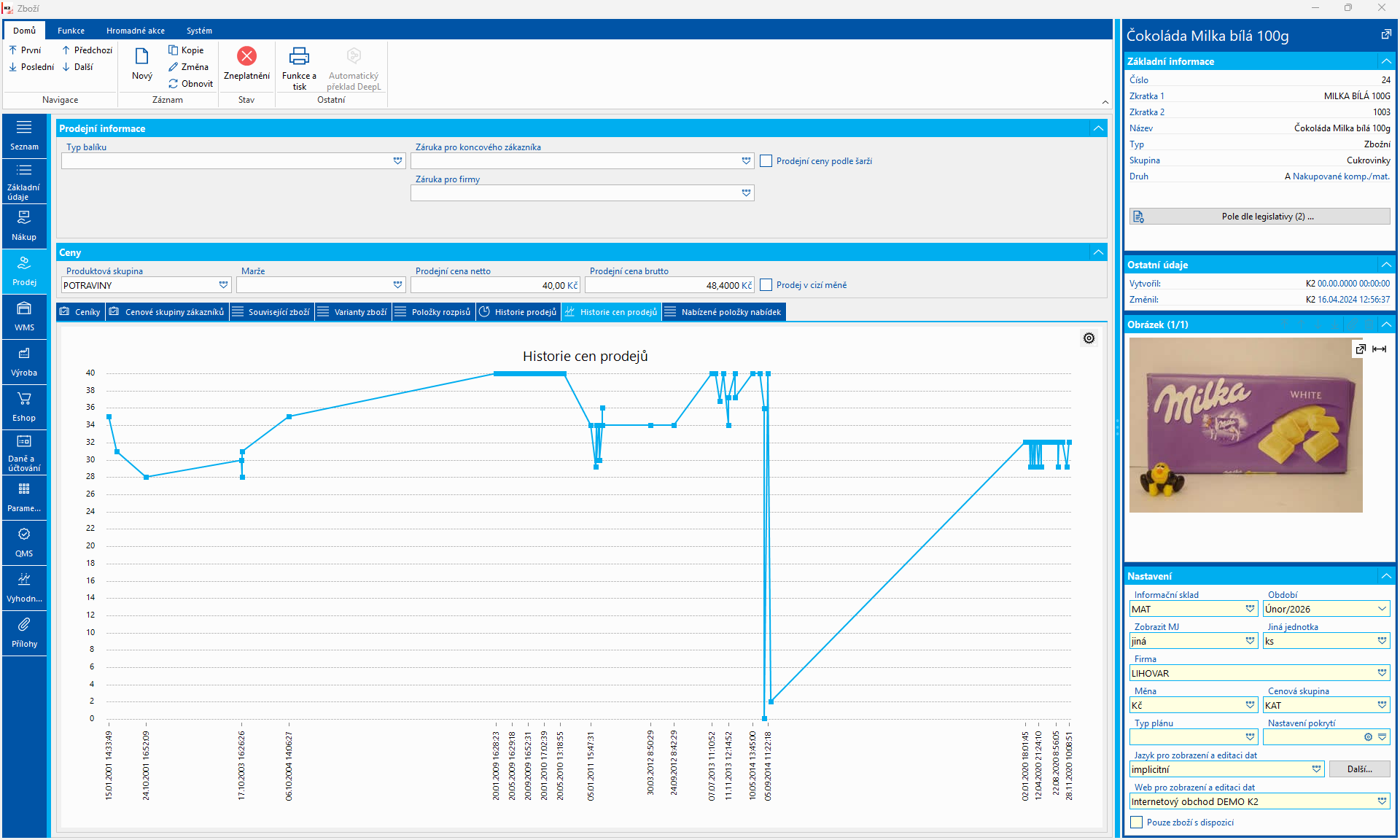Go to the first record (První)
Screen dimensions: 1400x840
pyautogui.click(x=25, y=50)
